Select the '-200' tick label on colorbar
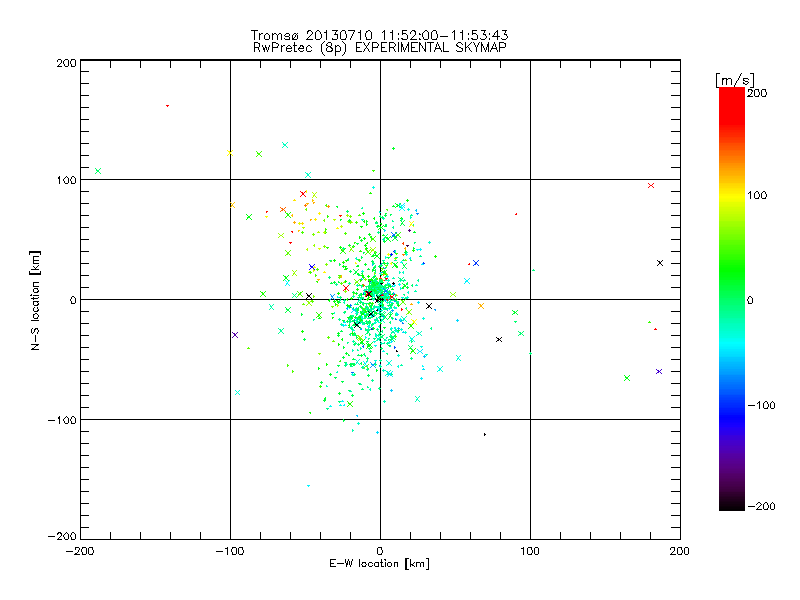 (x=761, y=506)
